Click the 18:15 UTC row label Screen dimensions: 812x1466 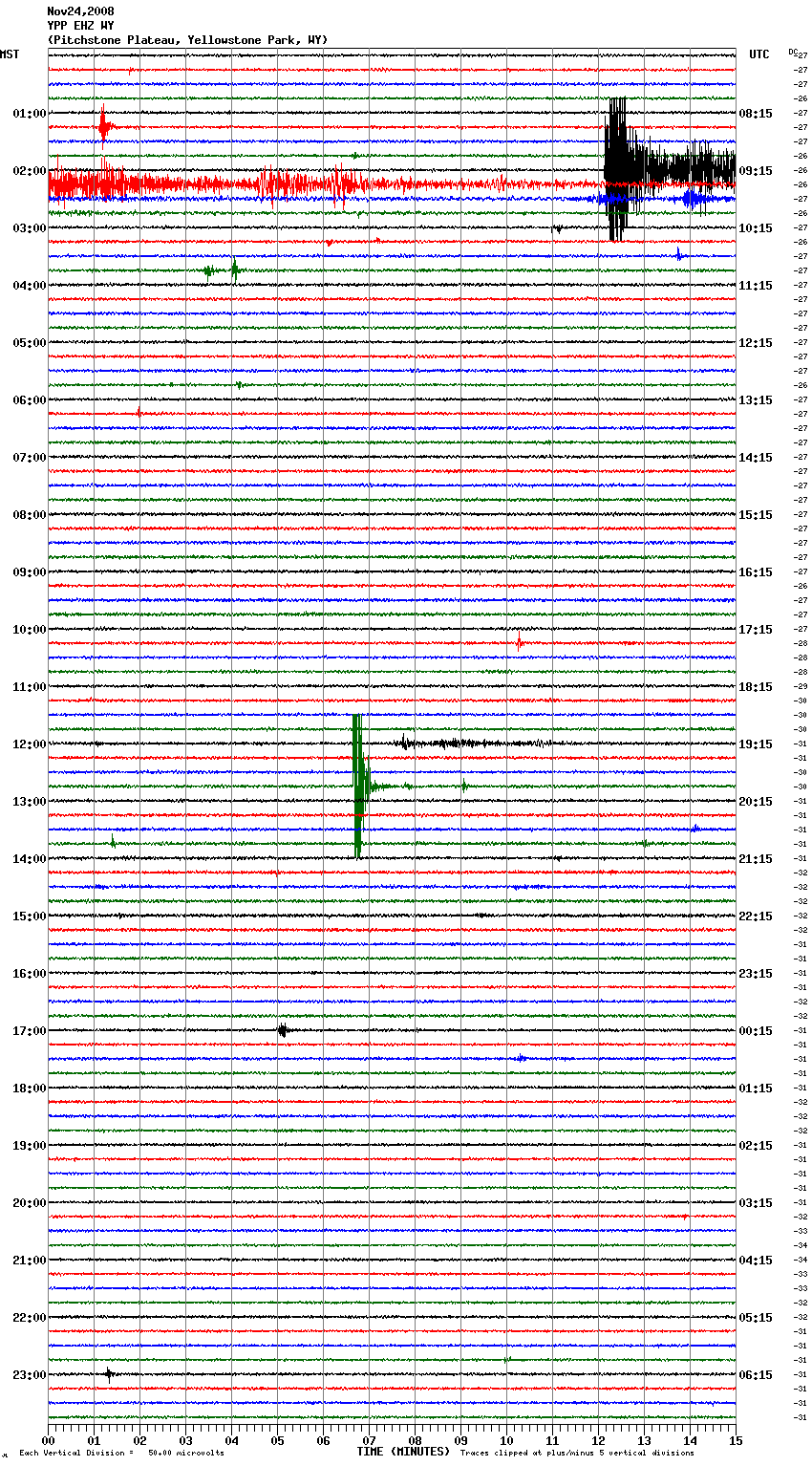point(756,687)
